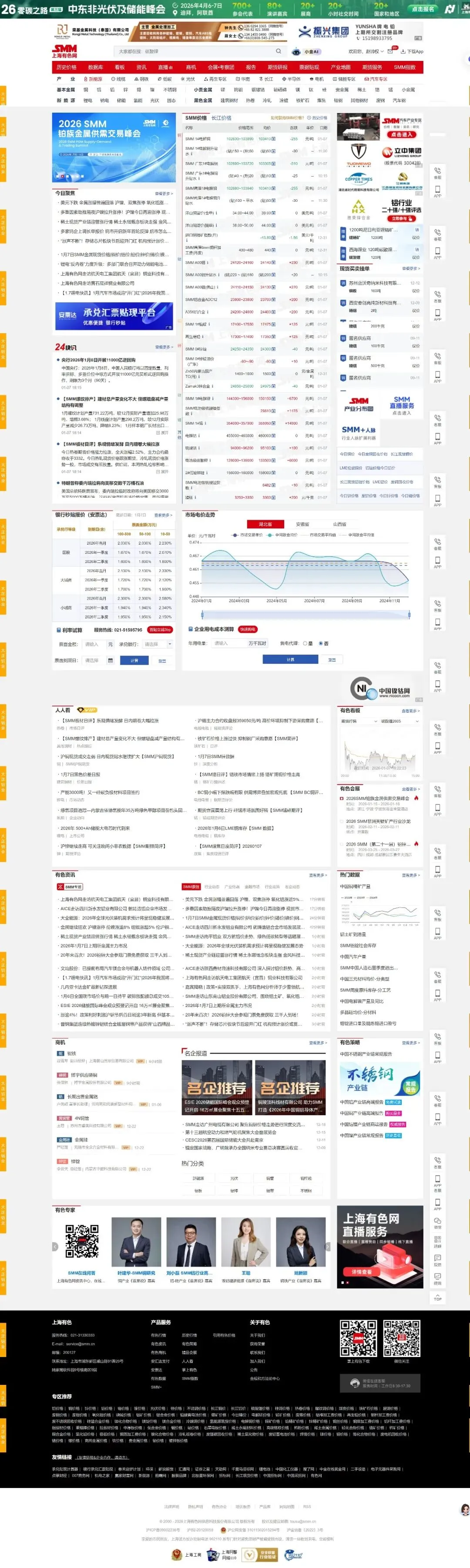Click the left QR code in footer
This screenshot has width=470, height=1568.
(x=358, y=1338)
